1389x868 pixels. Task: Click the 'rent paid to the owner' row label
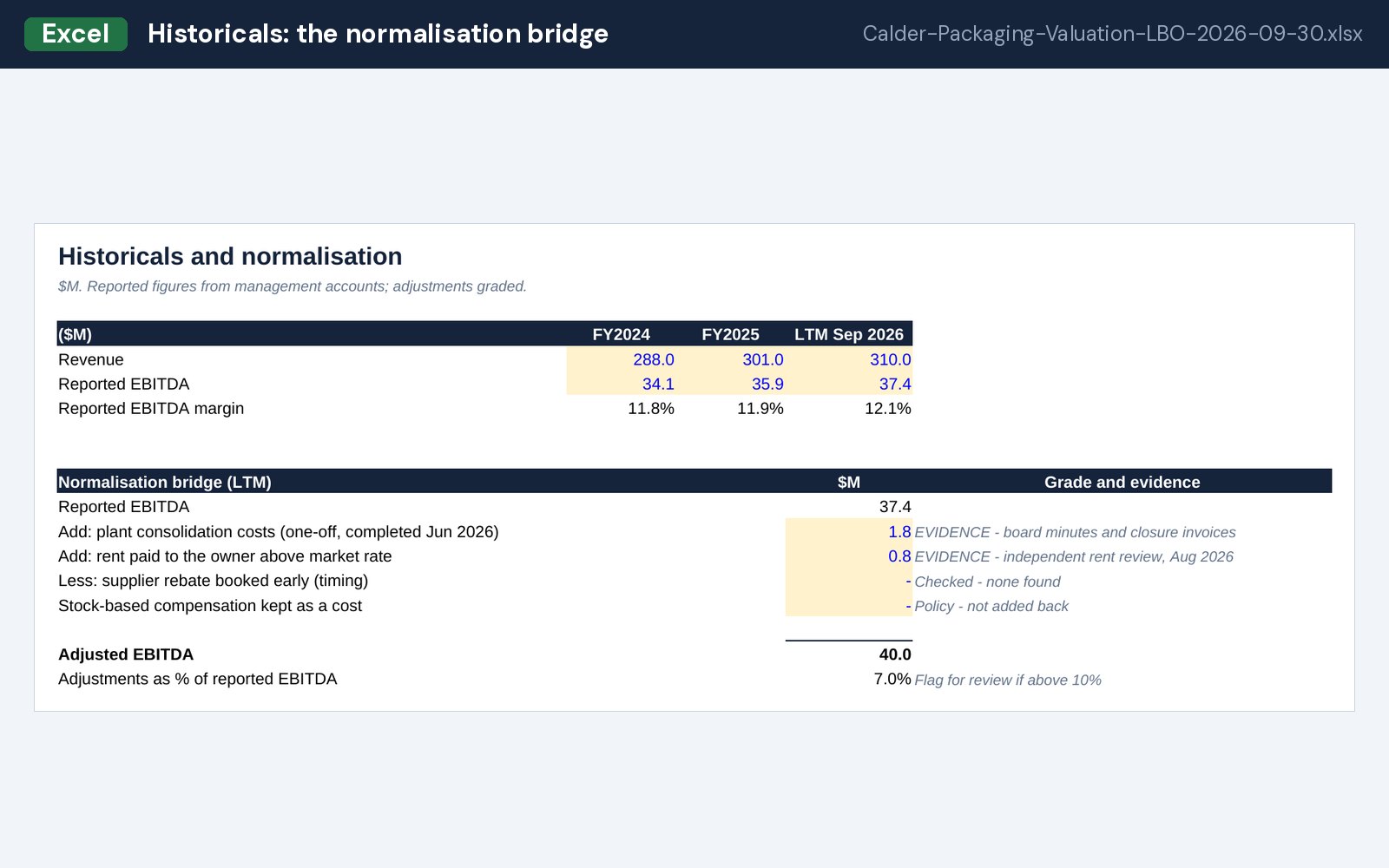coord(225,556)
